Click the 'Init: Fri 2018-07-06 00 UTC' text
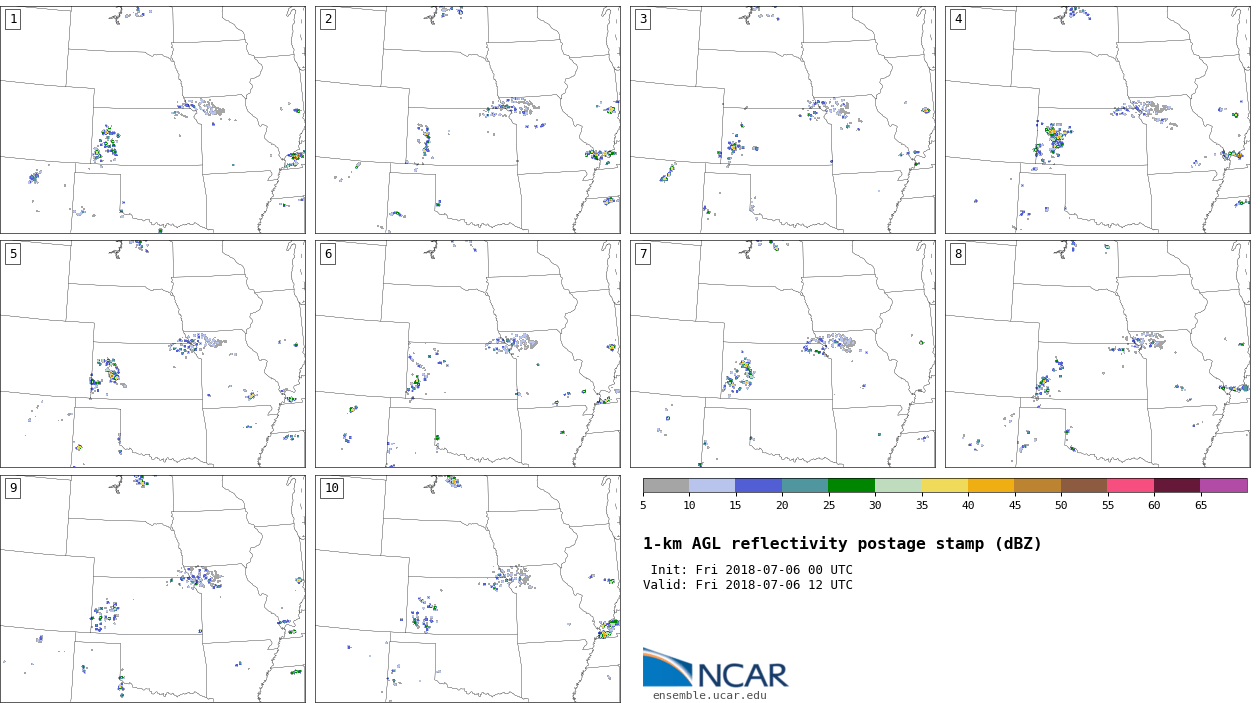The width and height of the screenshot is (1260, 703). tap(752, 570)
